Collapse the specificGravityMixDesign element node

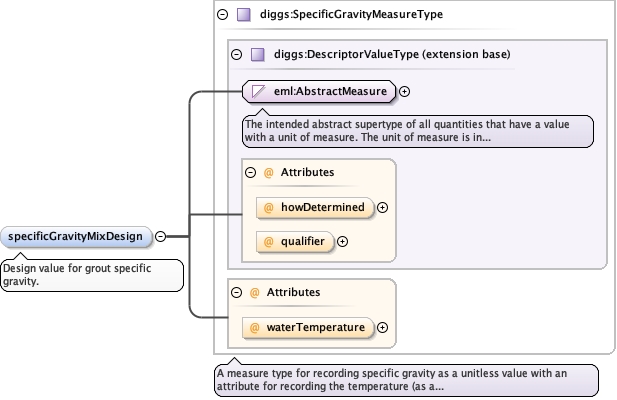(x=161, y=237)
